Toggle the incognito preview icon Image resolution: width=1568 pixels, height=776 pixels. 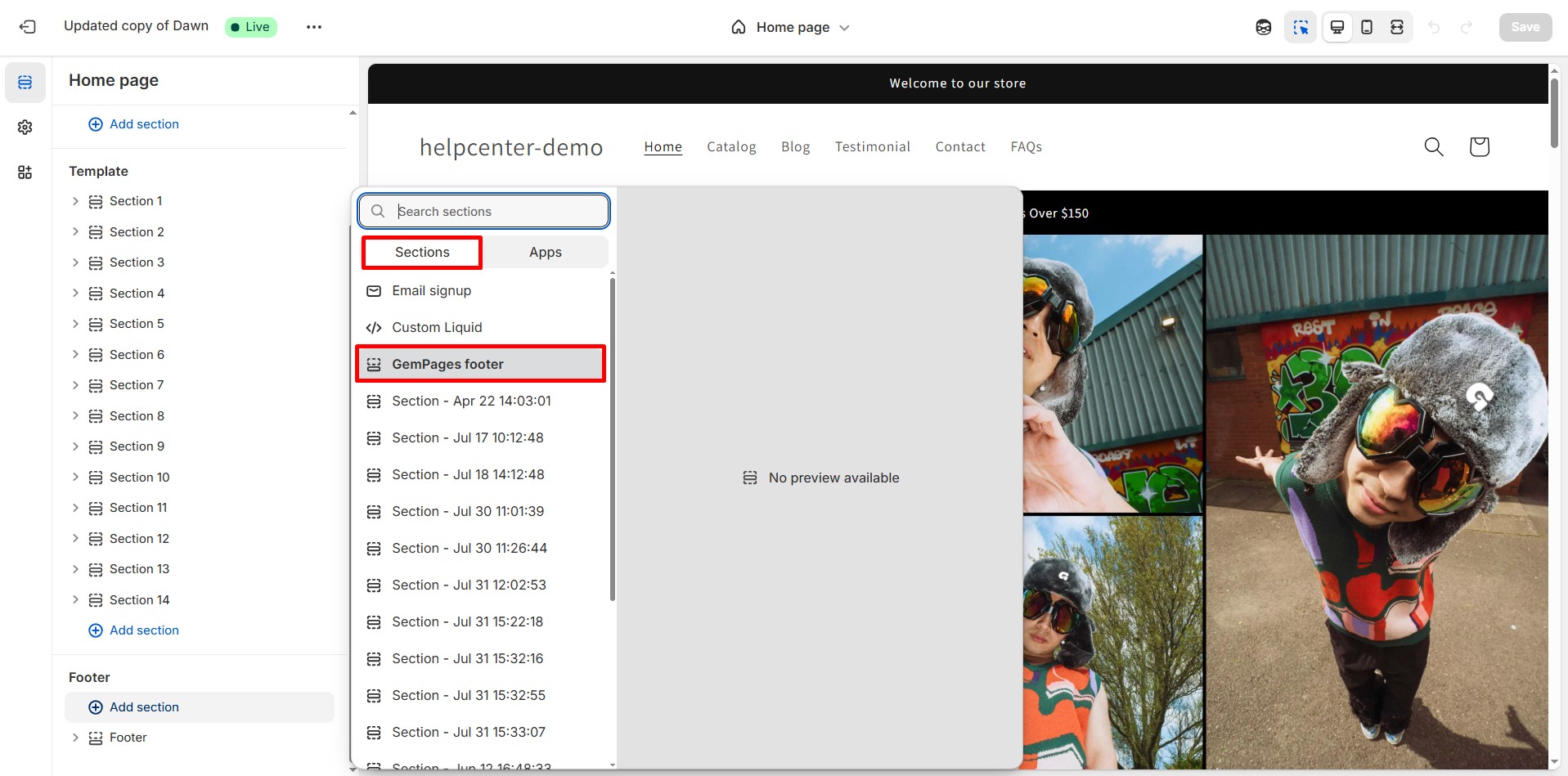[1263, 26]
